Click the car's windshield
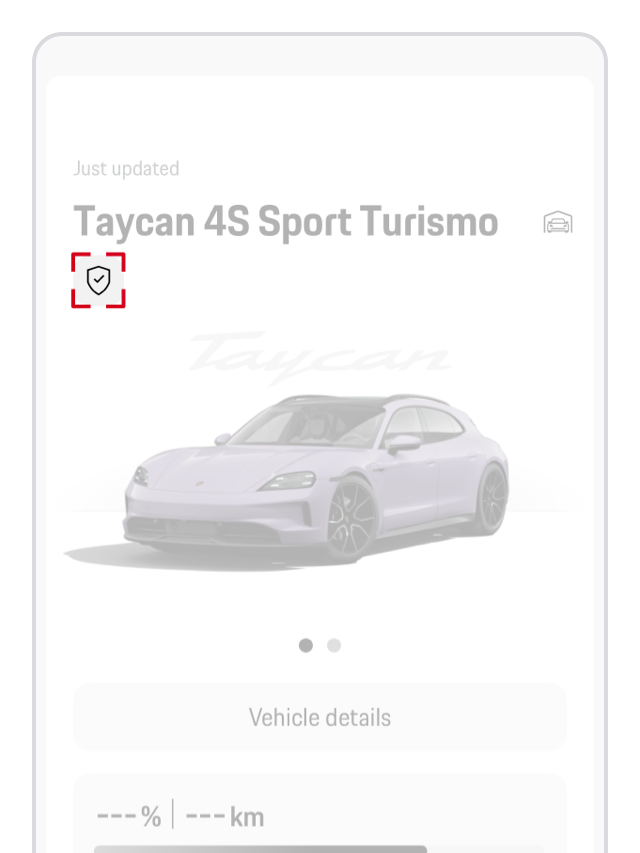Viewport: 640px width, 853px height. [x=305, y=427]
